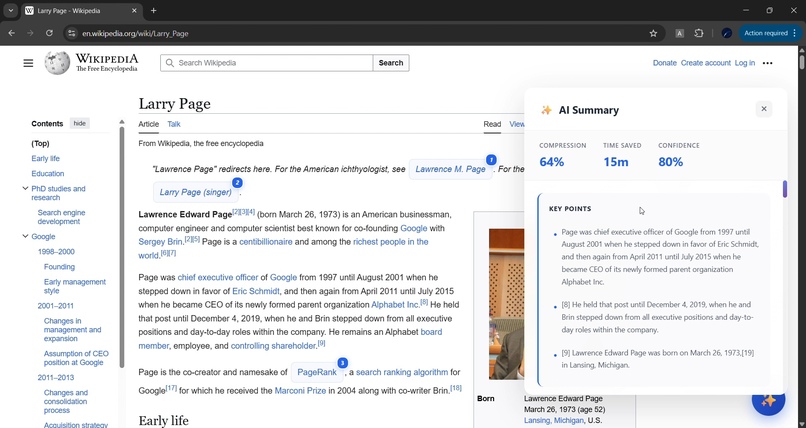Click the Action required button

tap(770, 33)
